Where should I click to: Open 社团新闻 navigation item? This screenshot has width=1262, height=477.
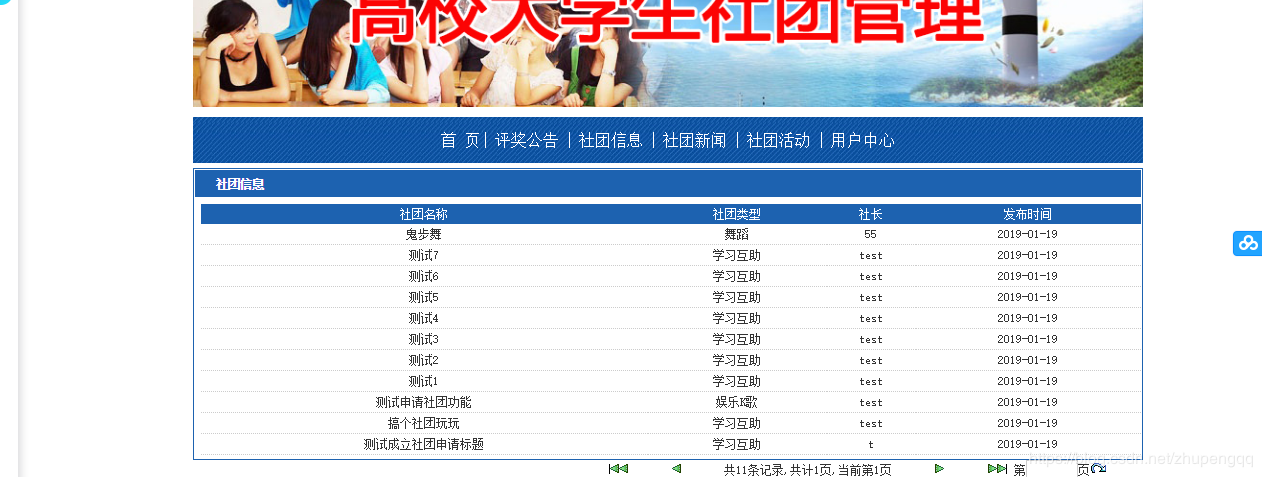tap(695, 141)
